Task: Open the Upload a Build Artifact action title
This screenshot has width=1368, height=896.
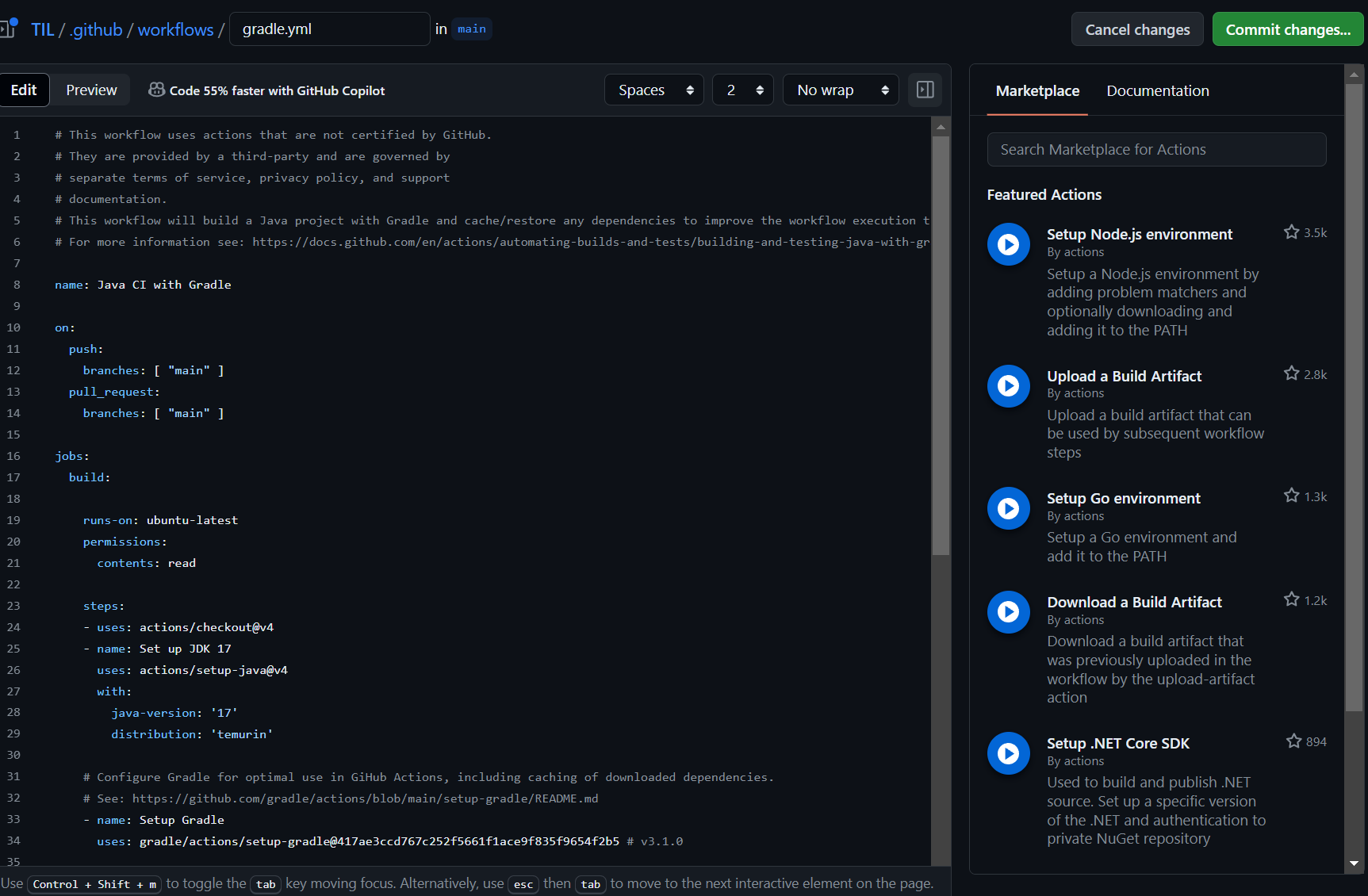Action: coord(1124,376)
